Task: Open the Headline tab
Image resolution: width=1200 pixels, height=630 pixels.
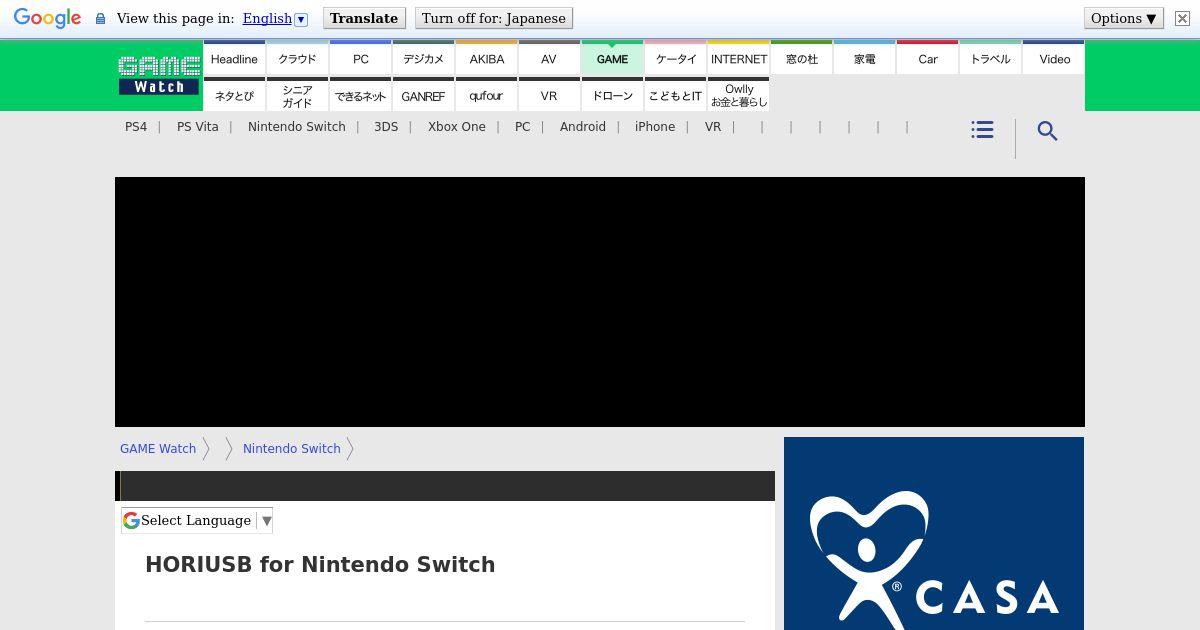Action: pyautogui.click(x=234, y=59)
